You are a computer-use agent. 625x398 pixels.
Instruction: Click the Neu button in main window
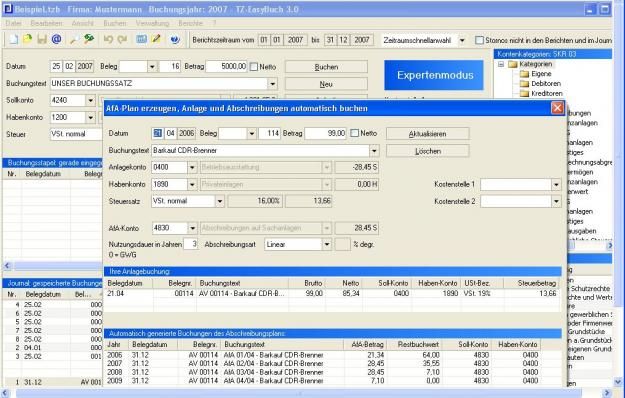click(326, 84)
